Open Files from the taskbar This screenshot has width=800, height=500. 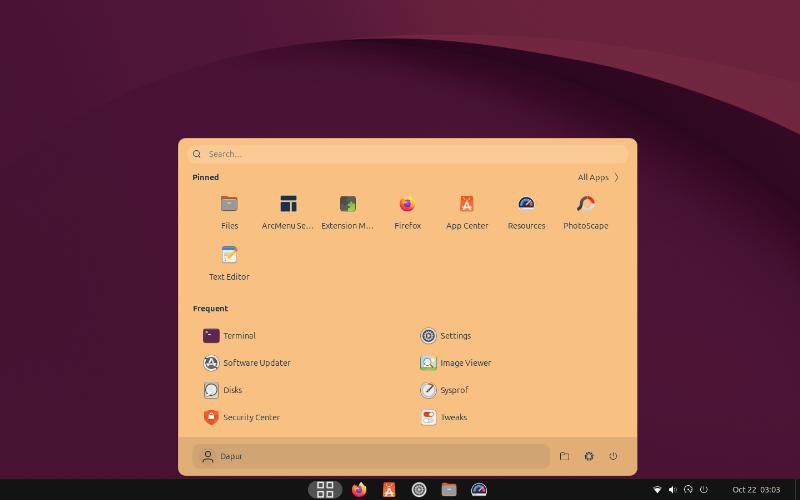(x=449, y=490)
